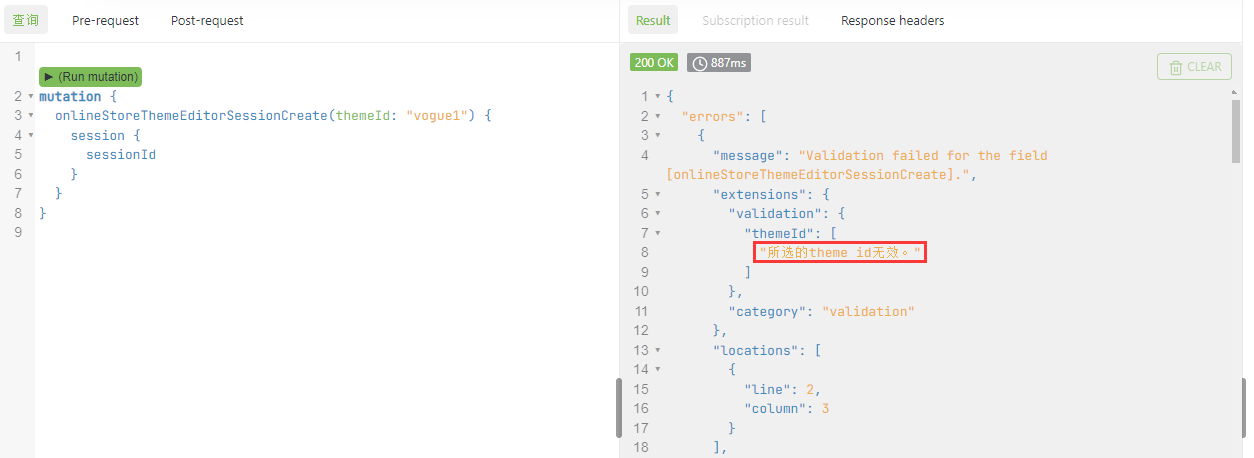This screenshot has height=458, width=1254.
Task: Switch to the Pre-request tab
Action: (x=105, y=20)
